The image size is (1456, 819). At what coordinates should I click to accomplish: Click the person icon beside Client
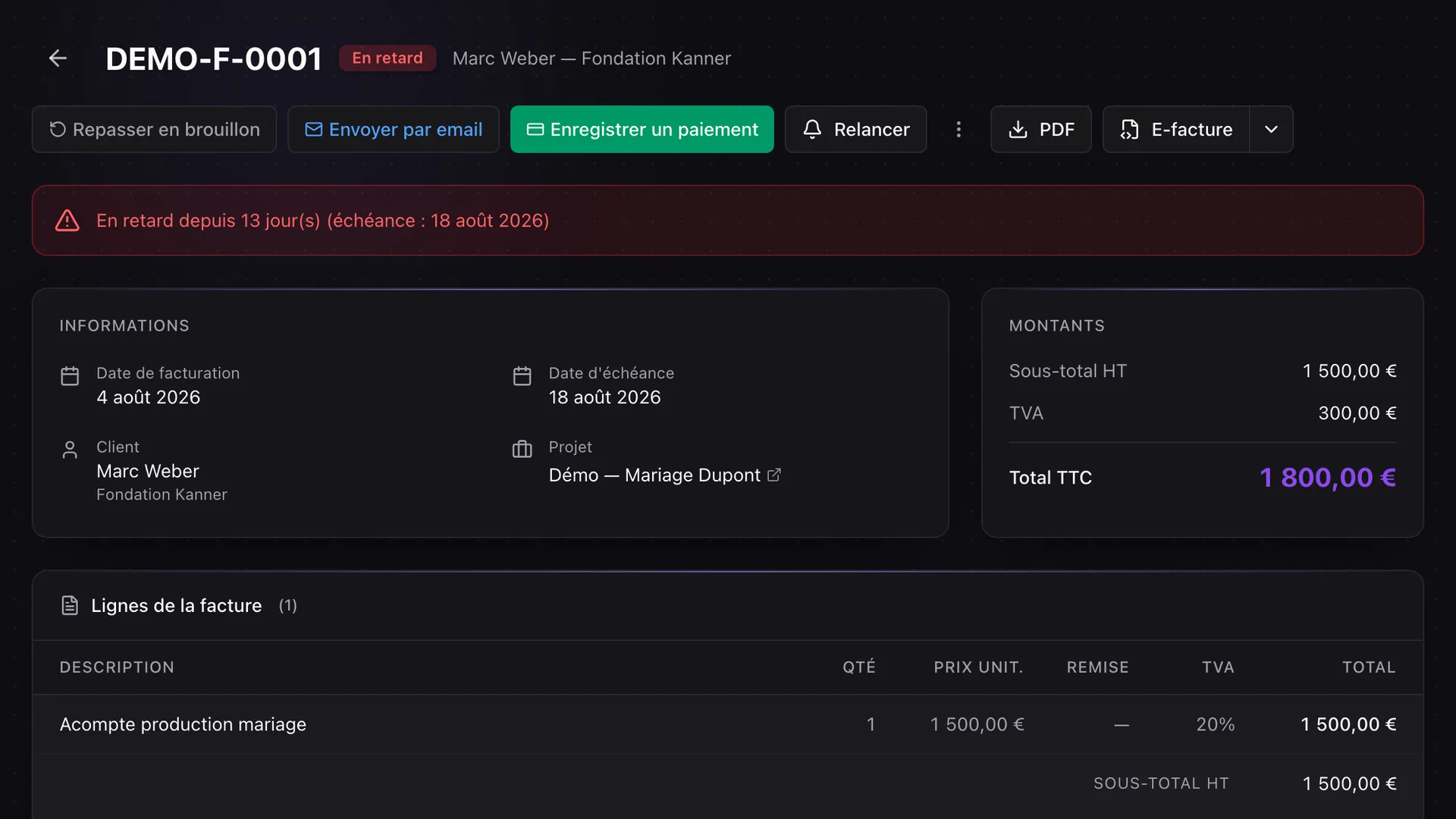70,450
